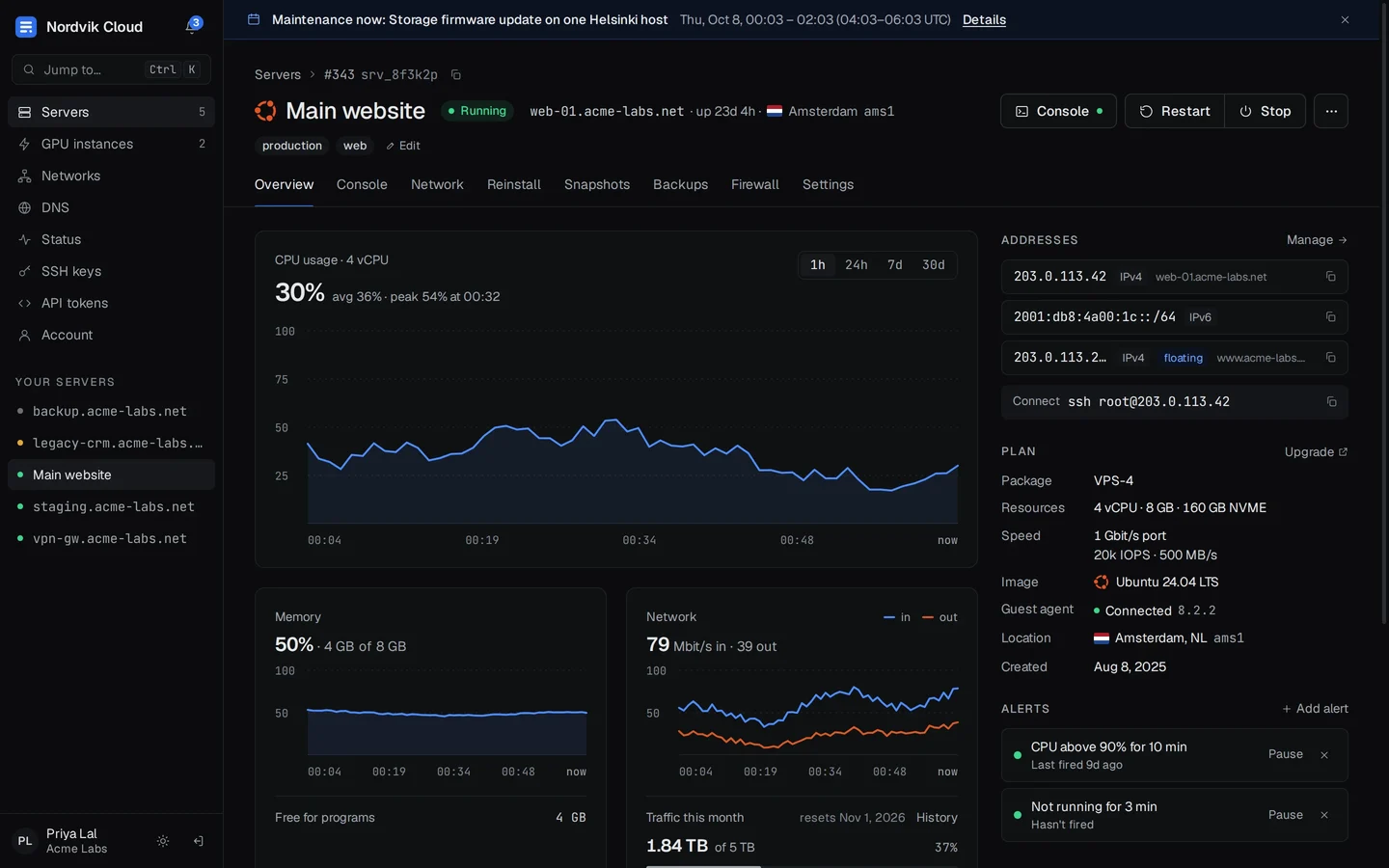Pause the Not running for 3 min alert
The width and height of the screenshot is (1389, 868).
pyautogui.click(x=1286, y=815)
